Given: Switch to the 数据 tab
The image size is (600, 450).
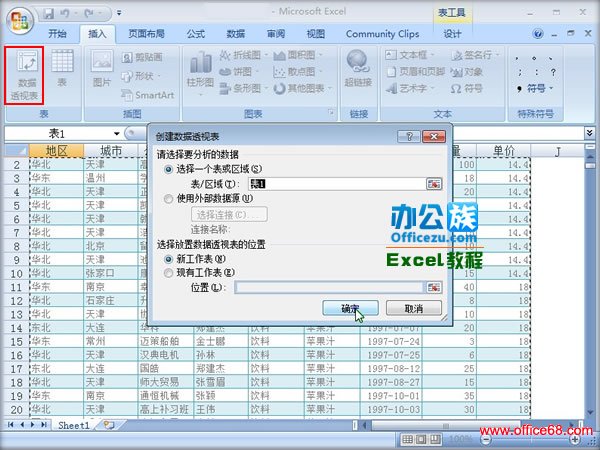Looking at the screenshot, I should [x=236, y=34].
